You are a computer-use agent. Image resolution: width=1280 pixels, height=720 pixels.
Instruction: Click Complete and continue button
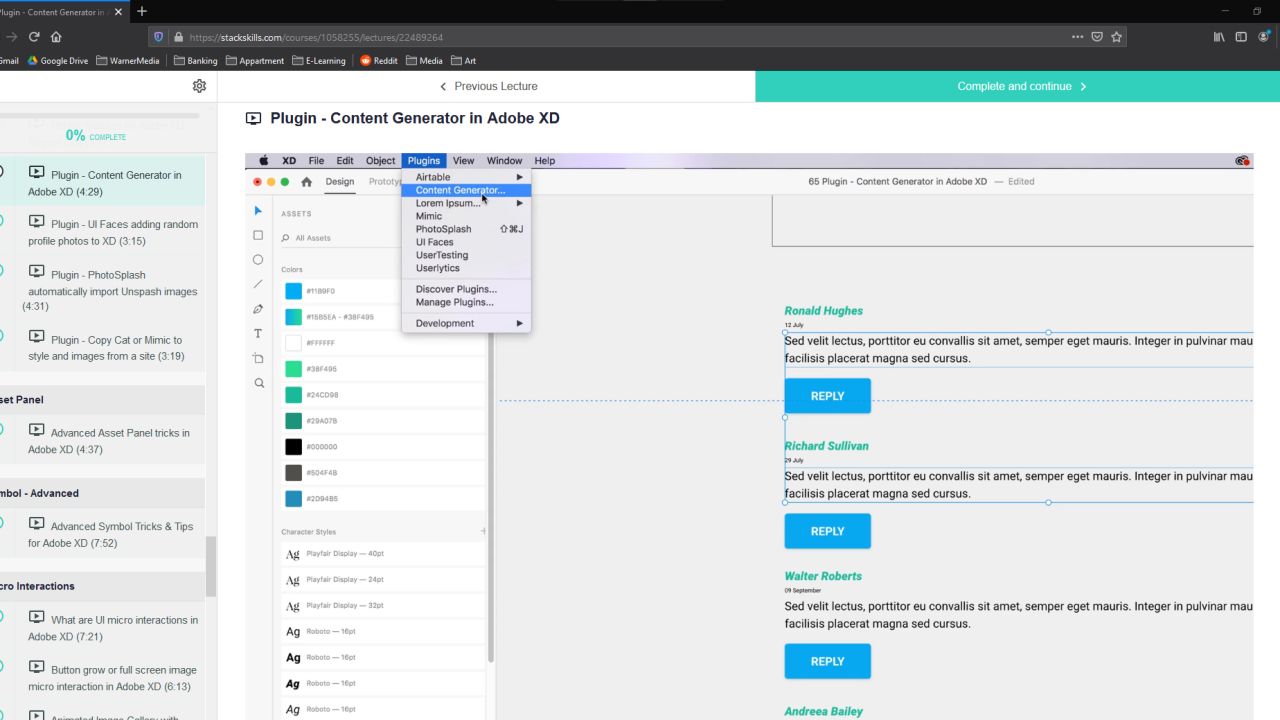[1018, 86]
